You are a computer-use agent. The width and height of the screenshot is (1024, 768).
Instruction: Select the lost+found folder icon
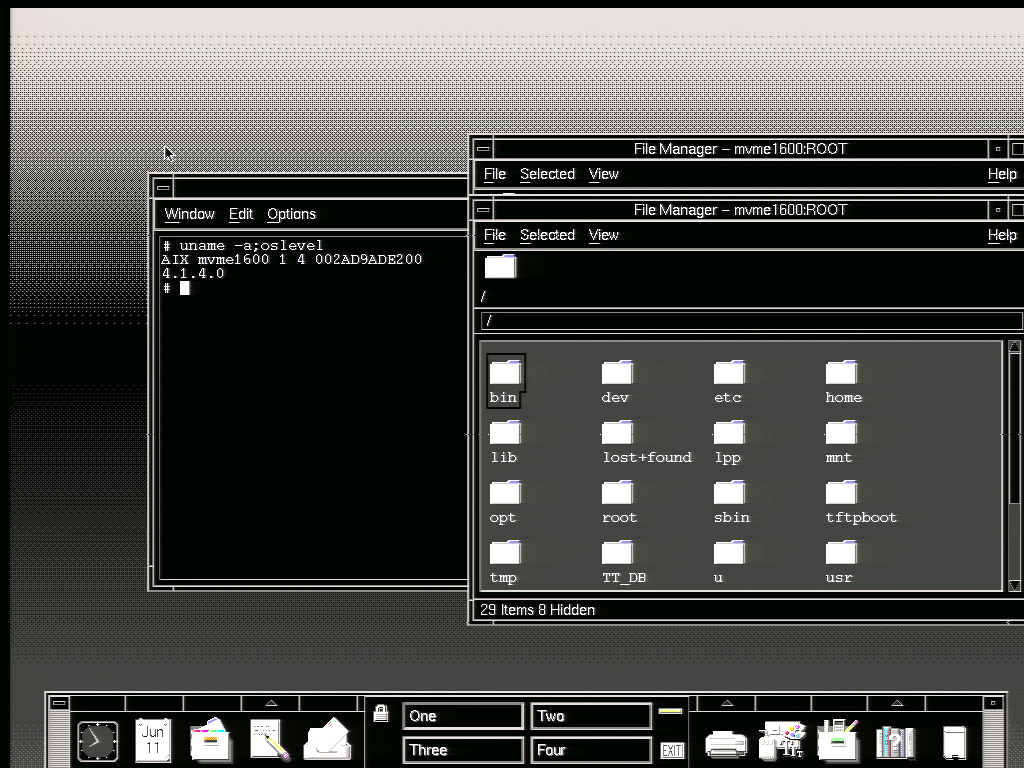(x=617, y=432)
